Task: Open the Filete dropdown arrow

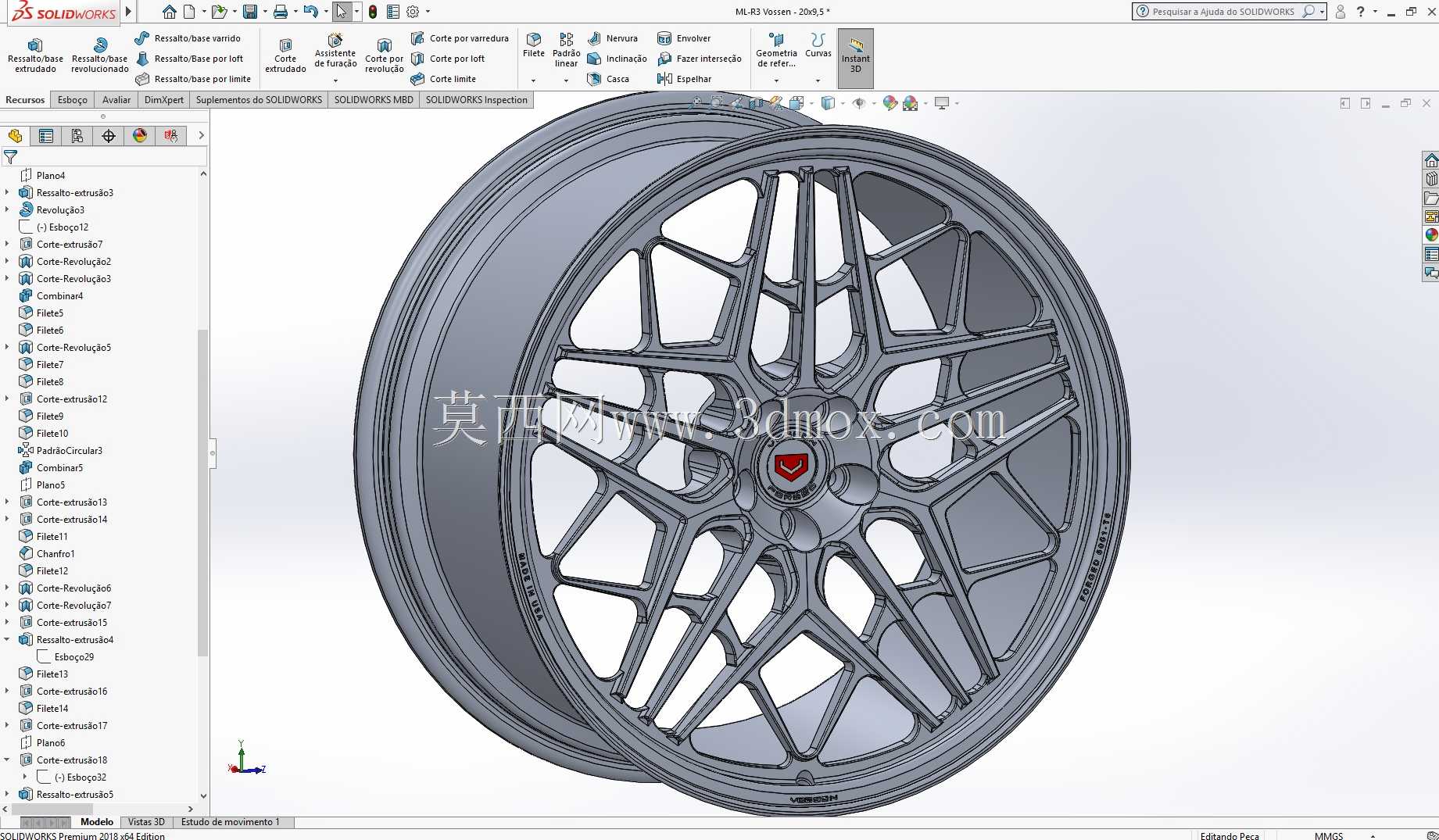Action: pos(534,80)
